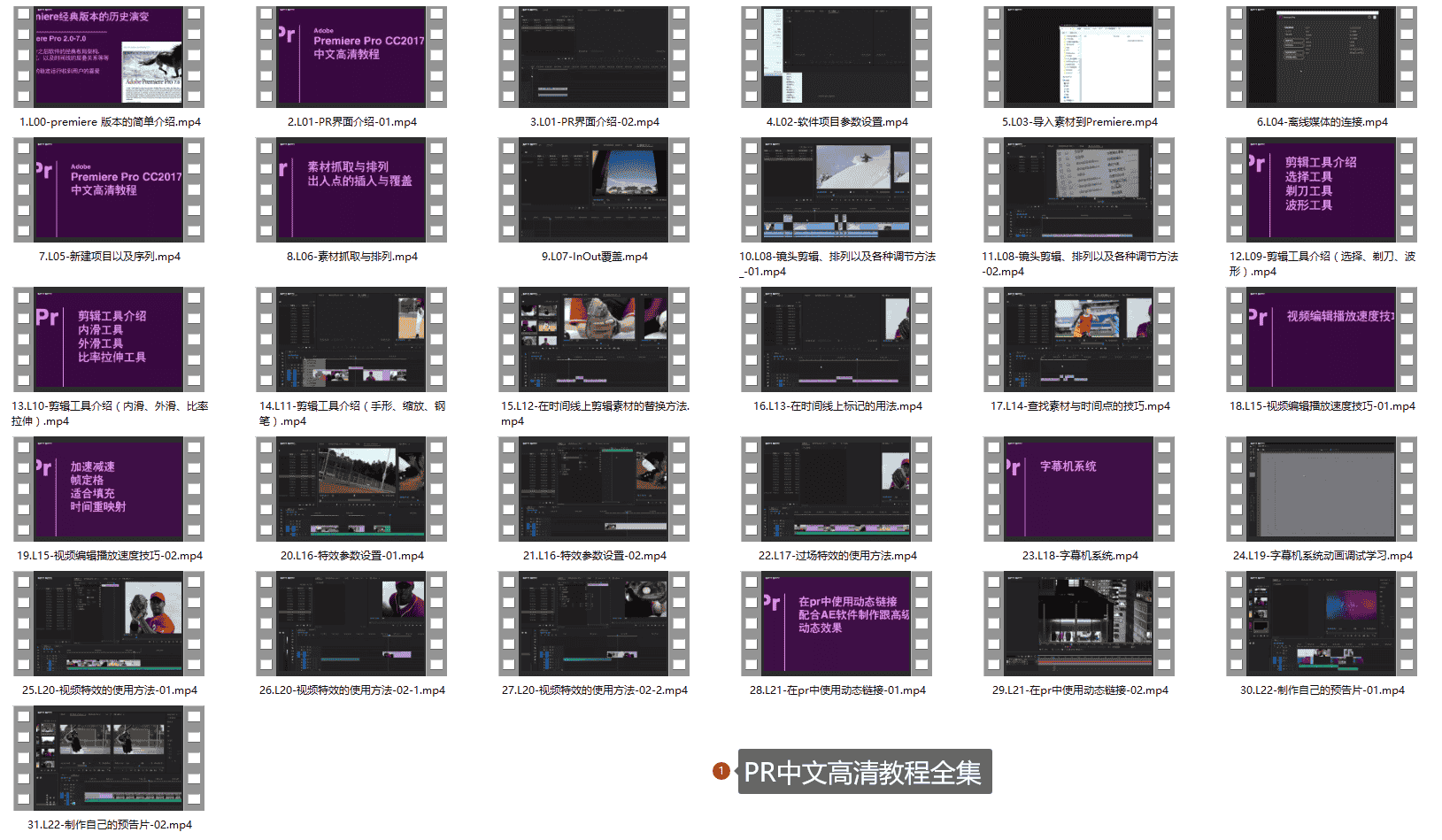Select the 23.L18-字幕机系统.mp4 thumbnail

click(x=1079, y=489)
